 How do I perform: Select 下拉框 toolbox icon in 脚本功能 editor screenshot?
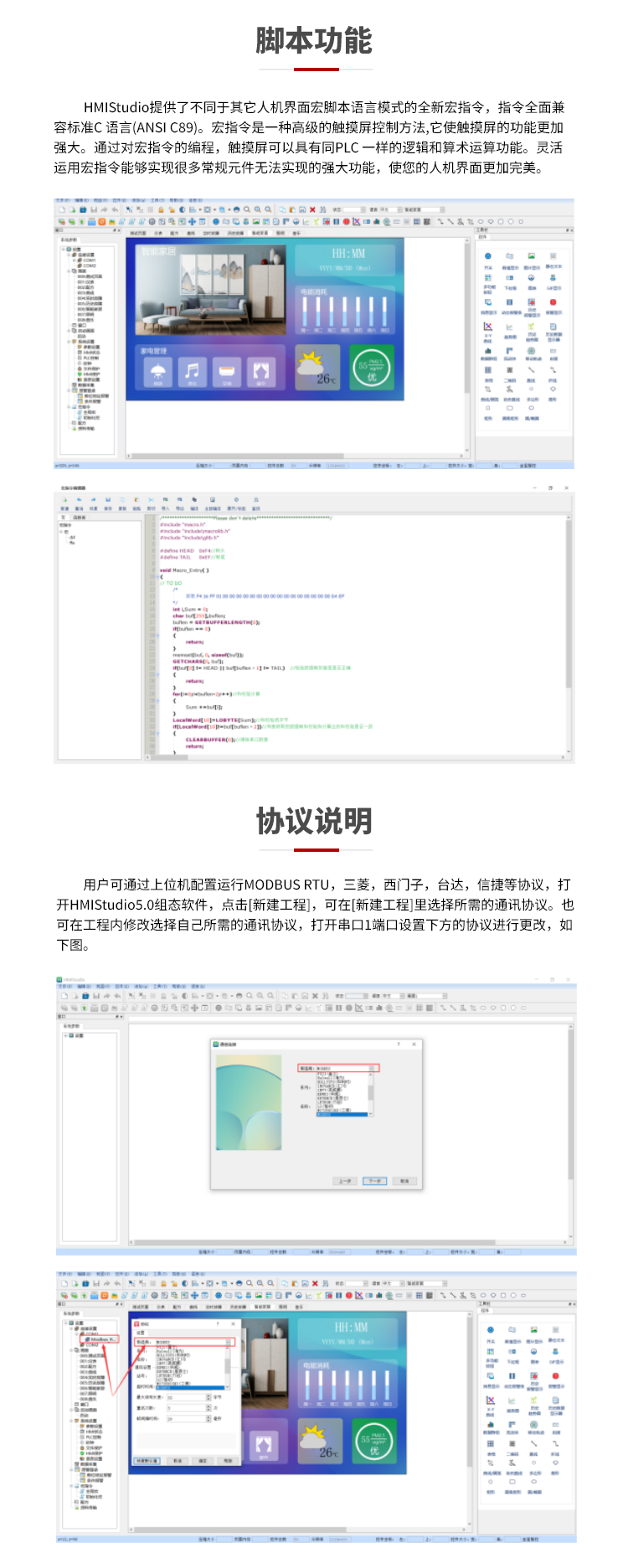tap(509, 279)
